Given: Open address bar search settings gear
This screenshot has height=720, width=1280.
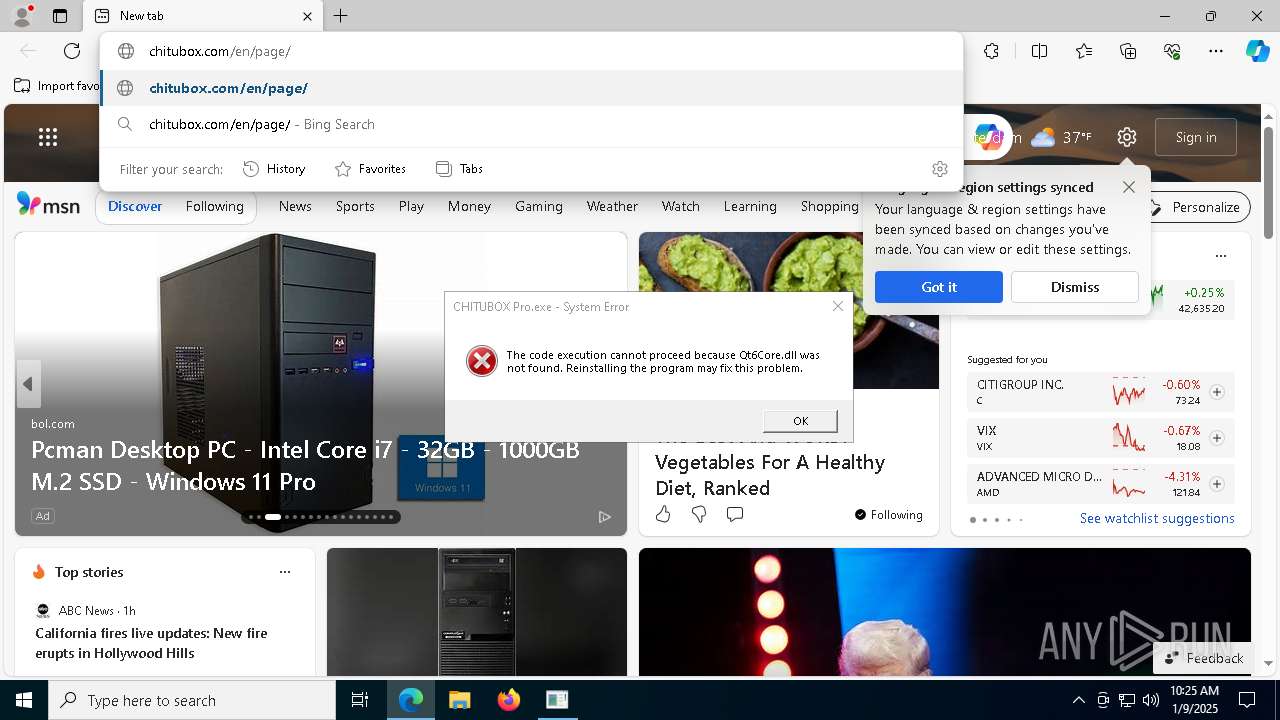Looking at the screenshot, I should coord(940,169).
